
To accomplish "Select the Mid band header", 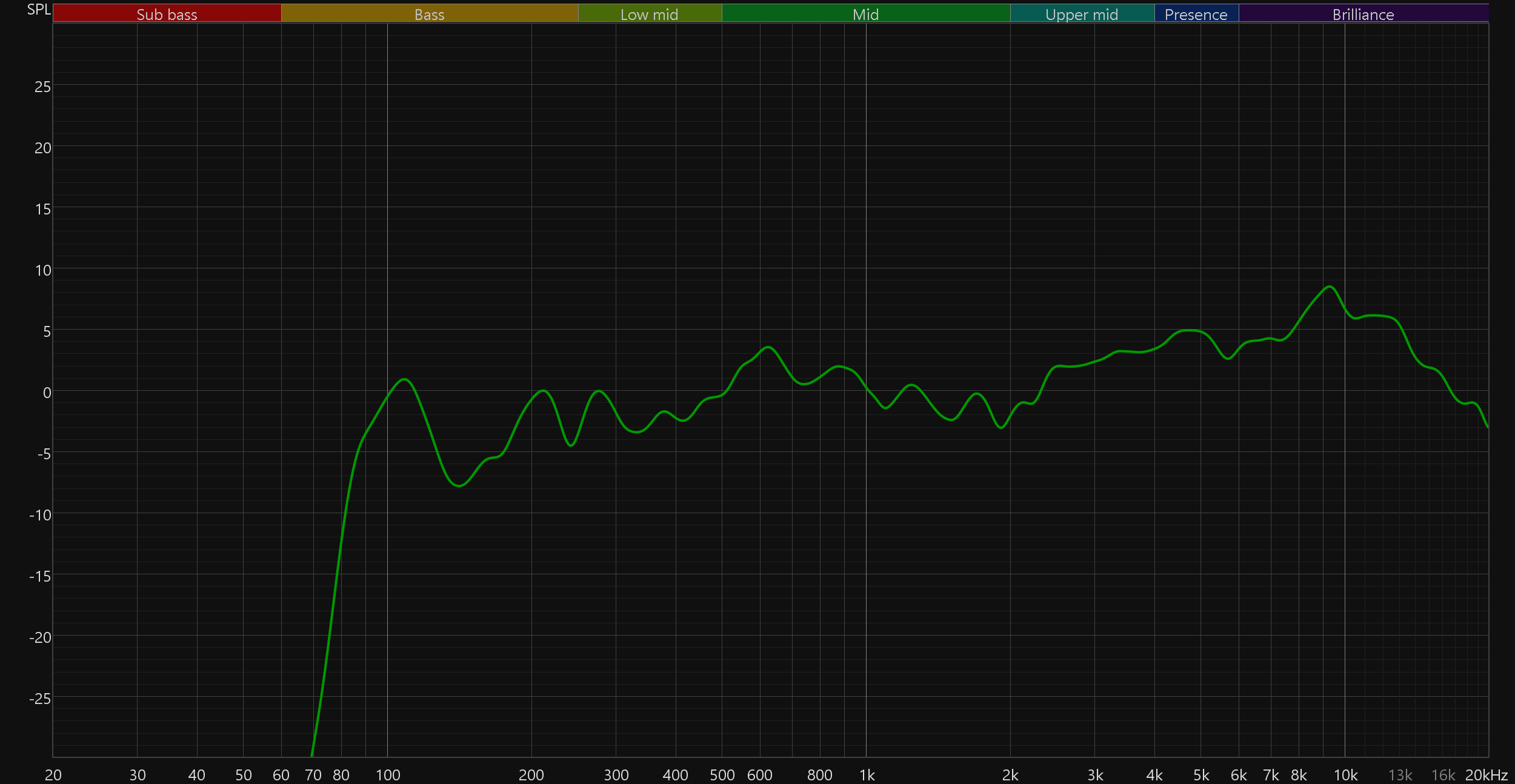I will [865, 14].
